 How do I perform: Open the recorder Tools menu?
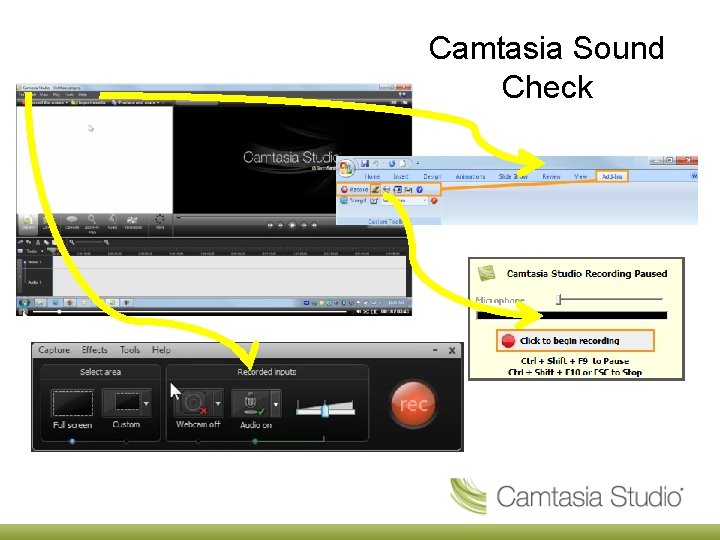(x=129, y=350)
